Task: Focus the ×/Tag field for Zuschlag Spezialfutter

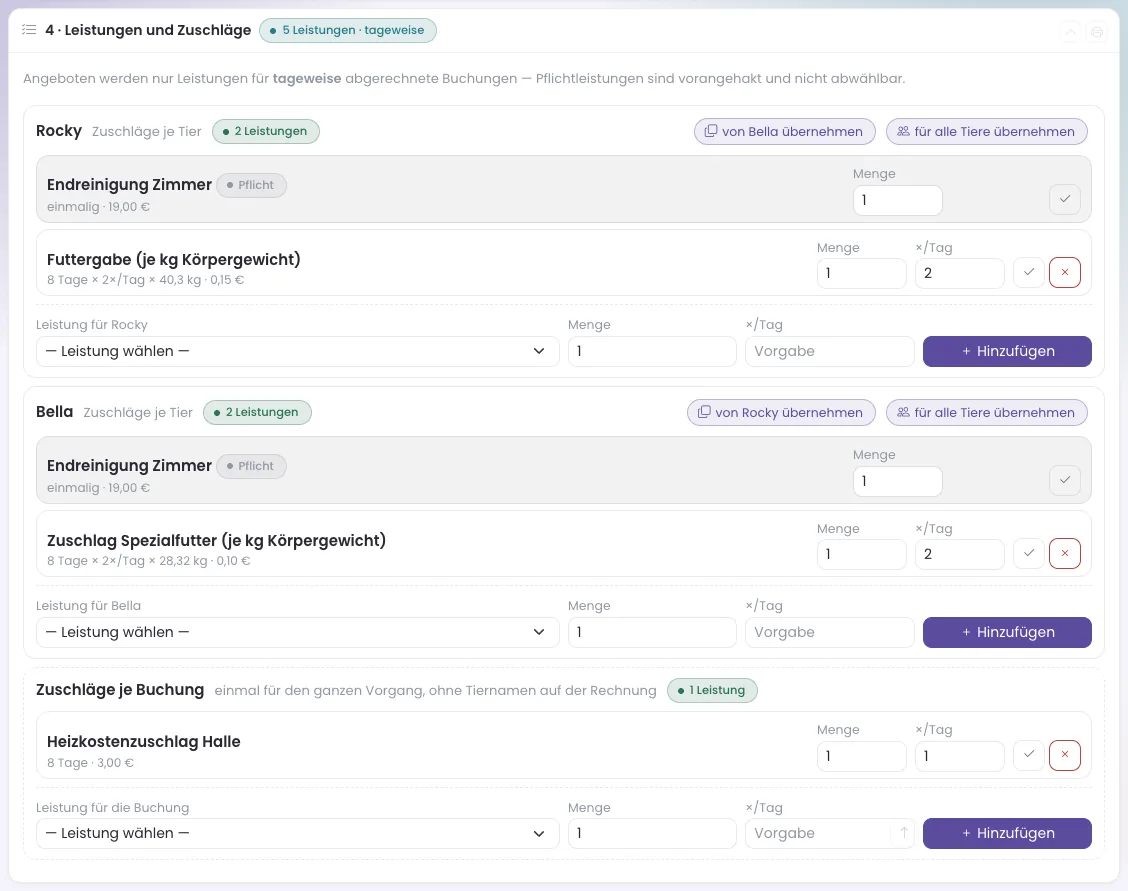Action: pos(960,554)
